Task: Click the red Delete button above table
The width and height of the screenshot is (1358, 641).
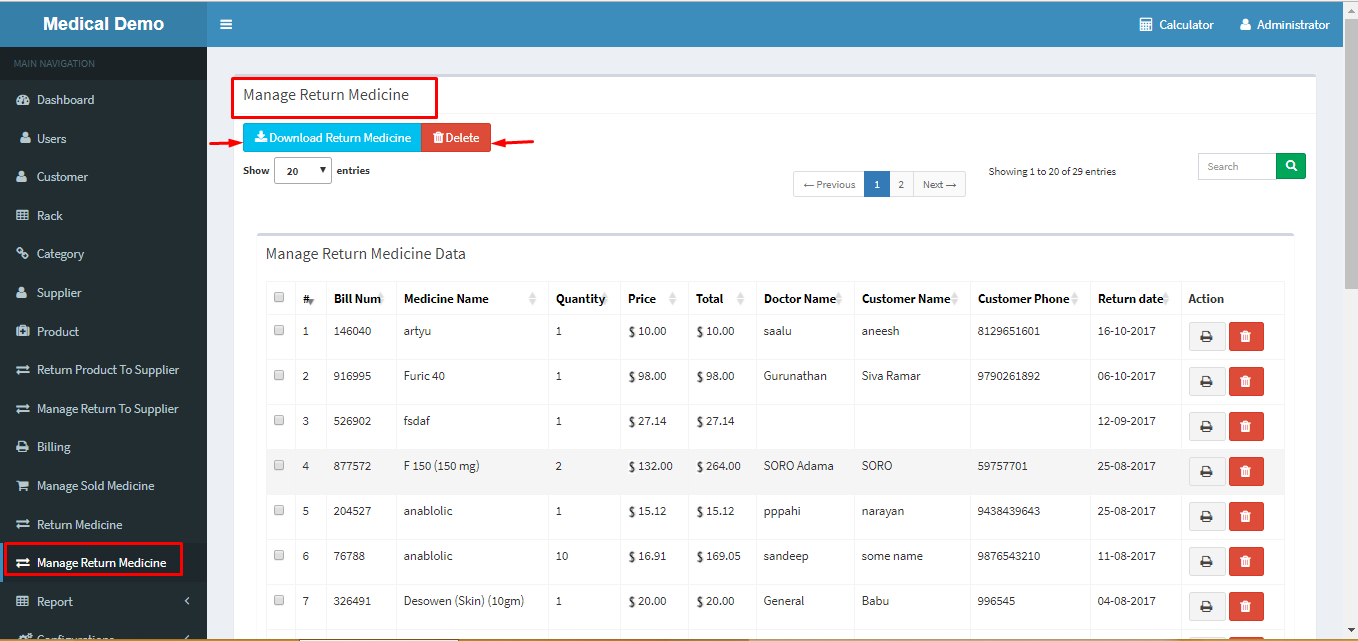Action: coord(456,138)
